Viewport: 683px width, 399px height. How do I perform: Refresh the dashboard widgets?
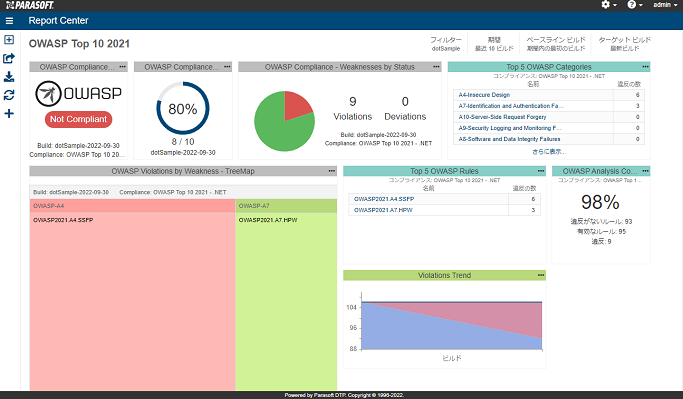pos(9,95)
